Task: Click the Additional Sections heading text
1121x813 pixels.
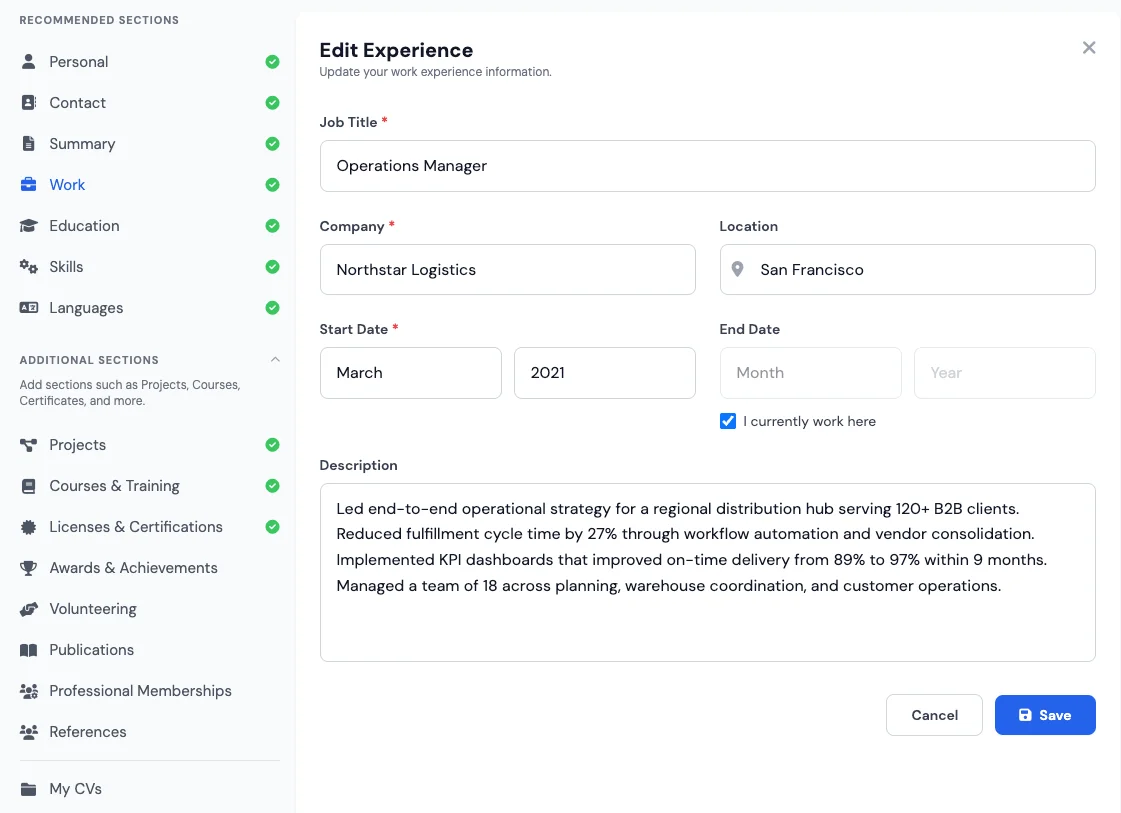Action: (x=89, y=360)
